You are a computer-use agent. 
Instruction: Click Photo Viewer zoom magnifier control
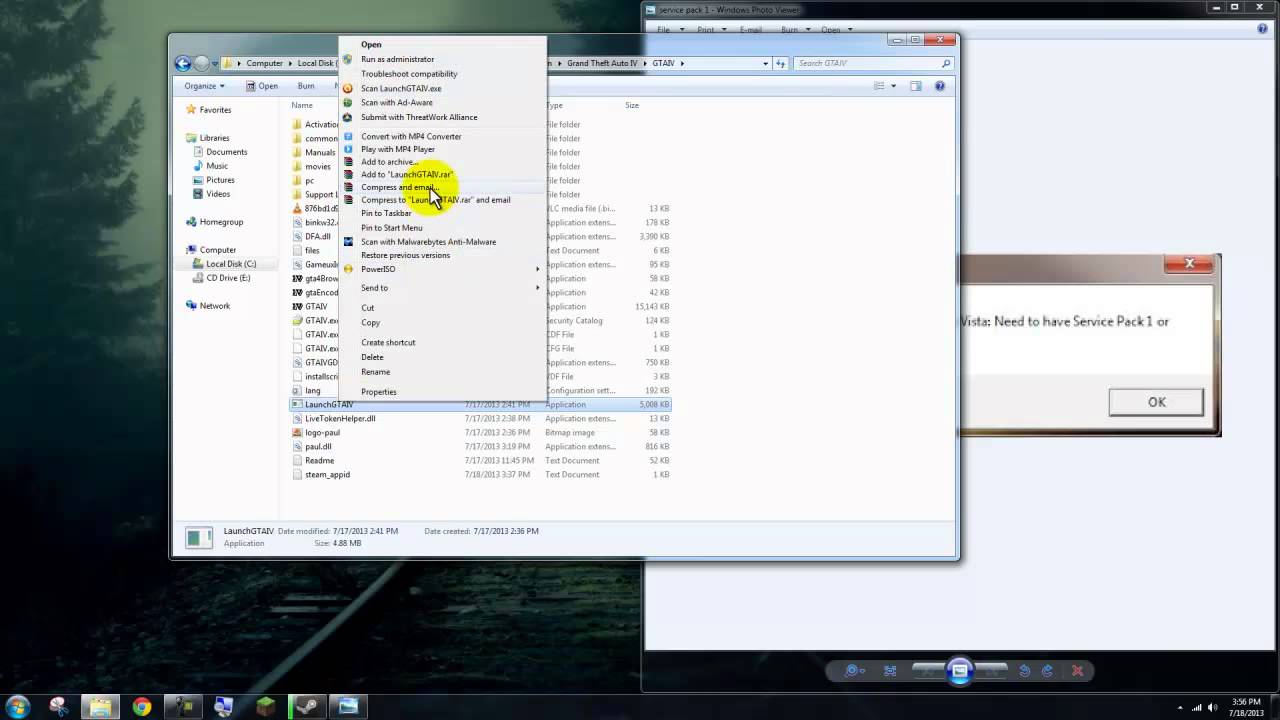854,671
